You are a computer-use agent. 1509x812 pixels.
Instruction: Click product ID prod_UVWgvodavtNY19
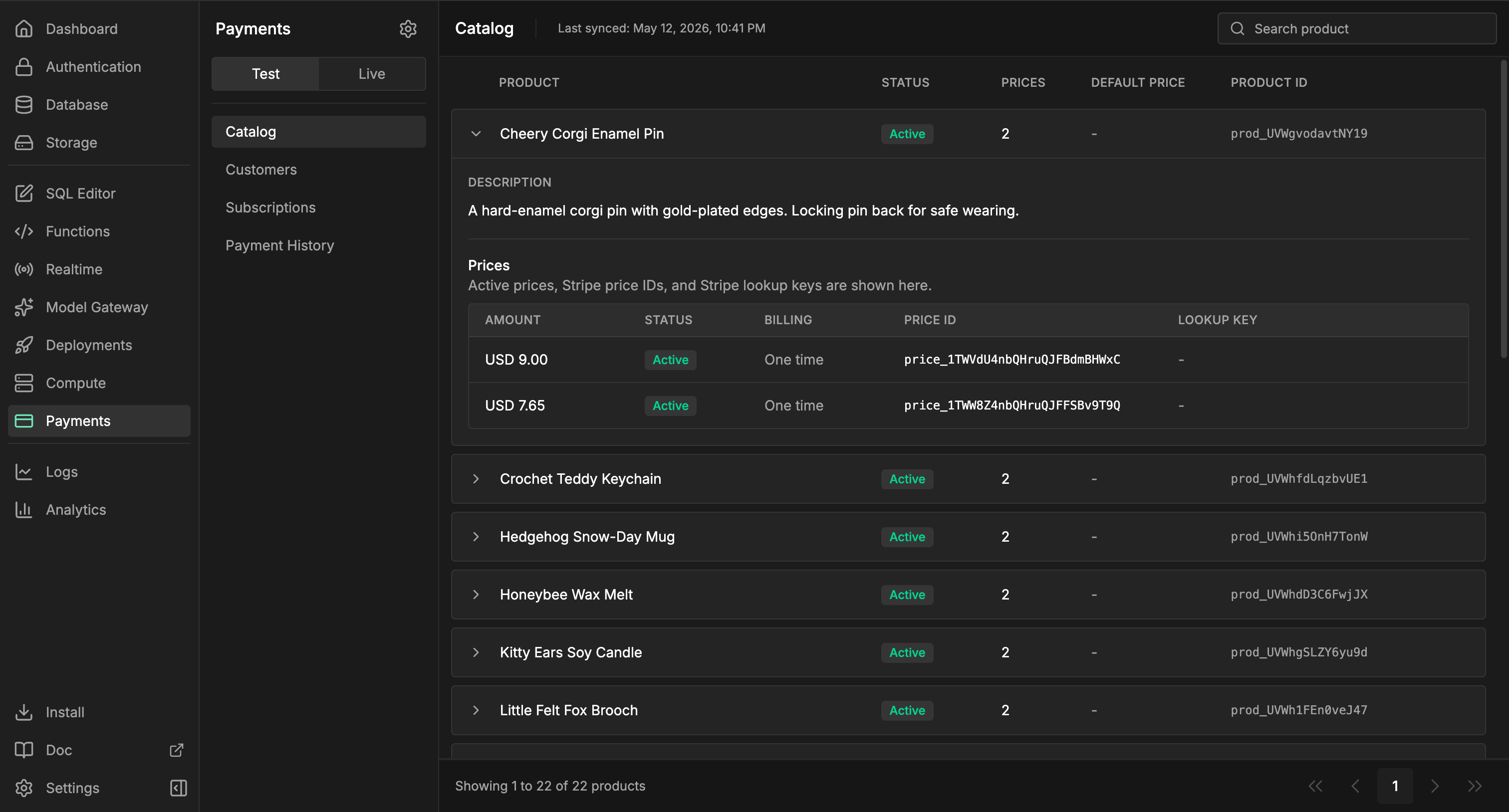1299,134
